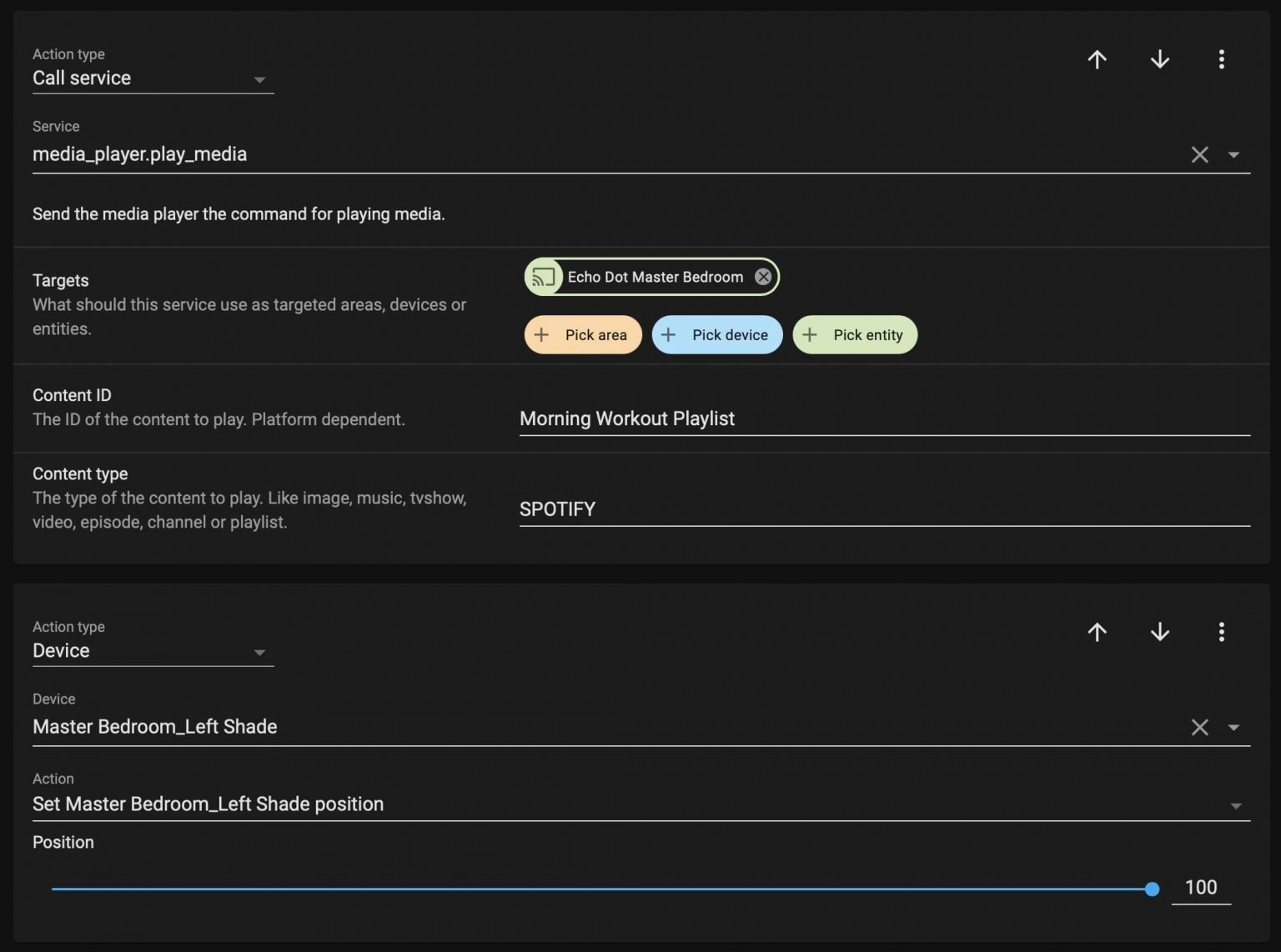This screenshot has width=1281, height=952.
Task: Open Device action three-dot menu
Action: point(1221,632)
